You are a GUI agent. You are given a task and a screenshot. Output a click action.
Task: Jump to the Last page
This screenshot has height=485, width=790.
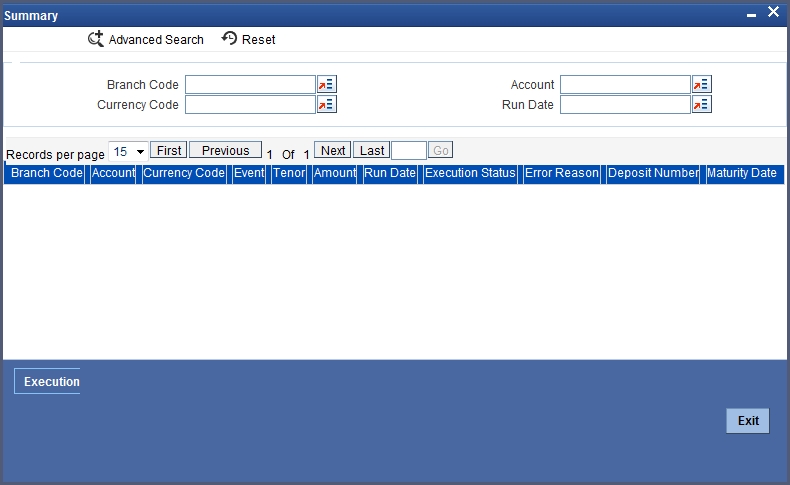click(x=371, y=150)
